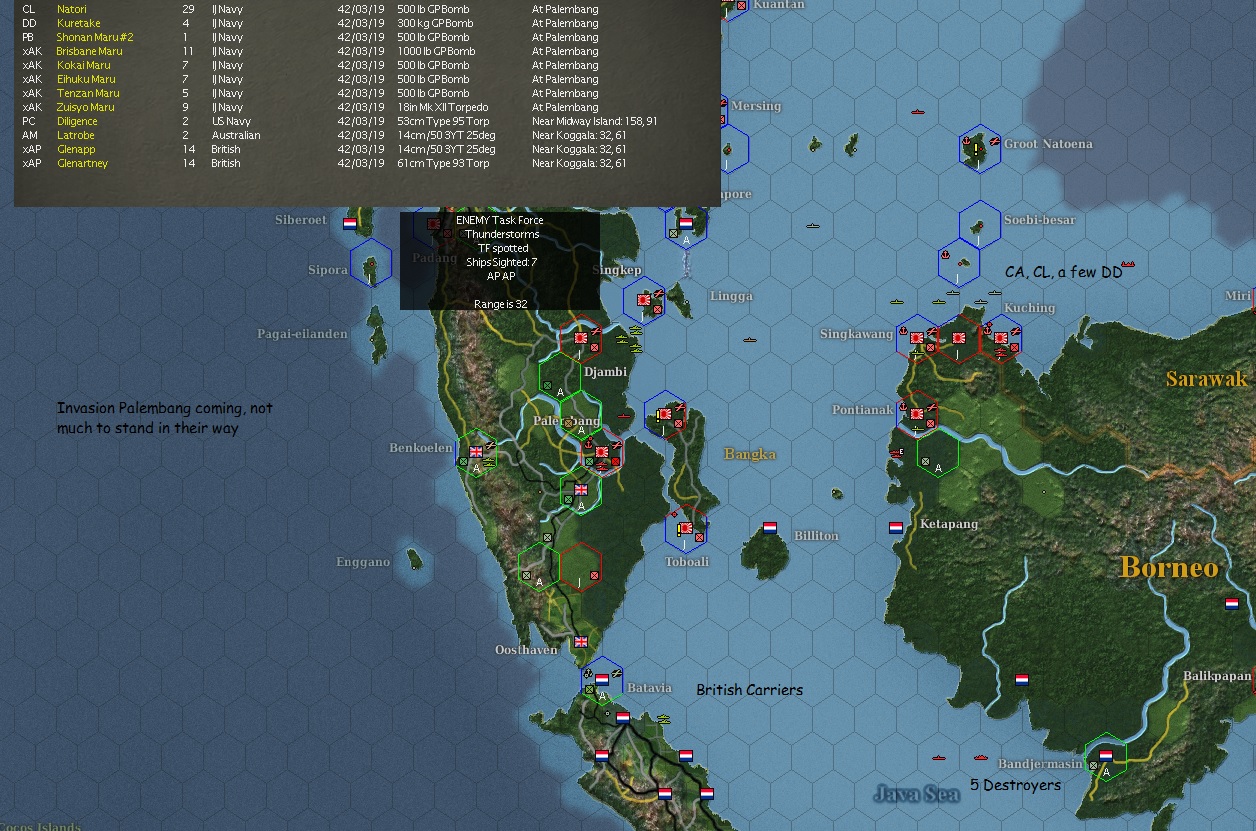Click the 'ENEMY Task Force' tooltip title

point(500,220)
